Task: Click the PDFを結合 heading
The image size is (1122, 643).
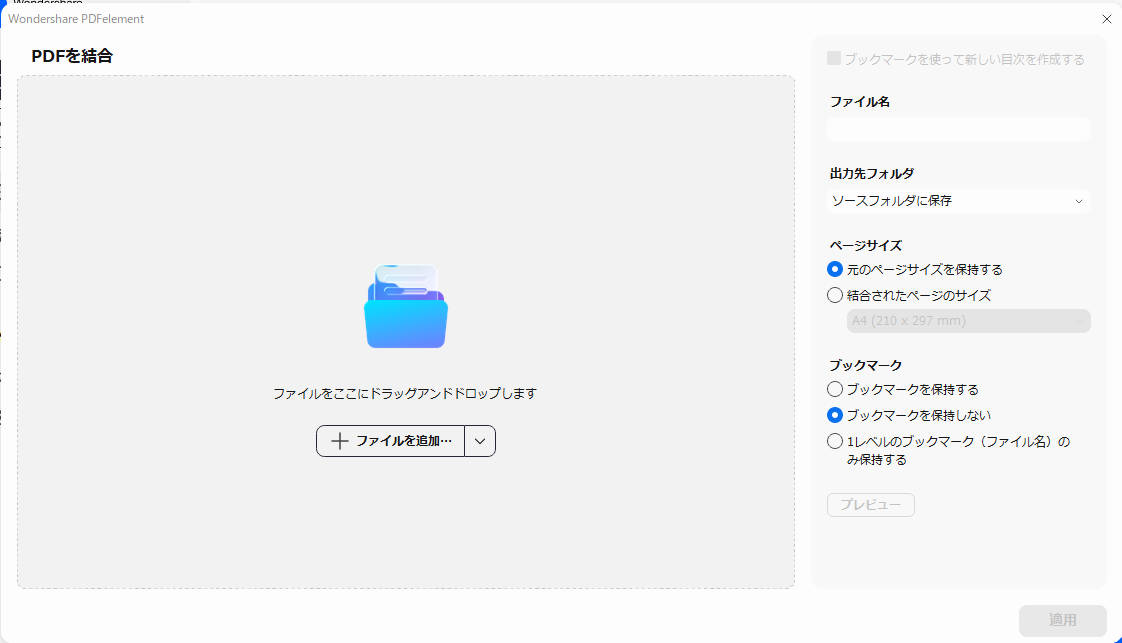Action: coord(72,56)
